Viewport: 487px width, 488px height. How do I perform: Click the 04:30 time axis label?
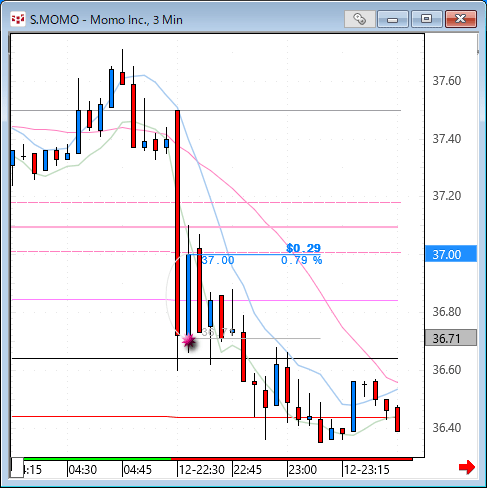pos(82,470)
